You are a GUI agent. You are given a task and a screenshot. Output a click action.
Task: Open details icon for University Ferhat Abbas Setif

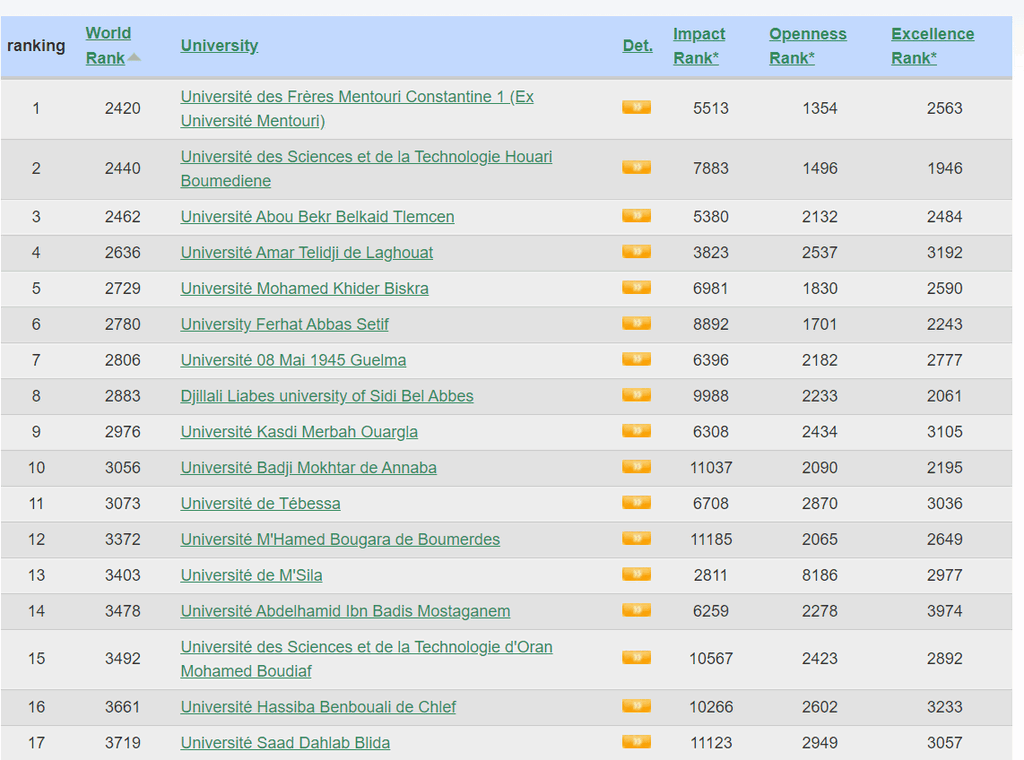[636, 323]
